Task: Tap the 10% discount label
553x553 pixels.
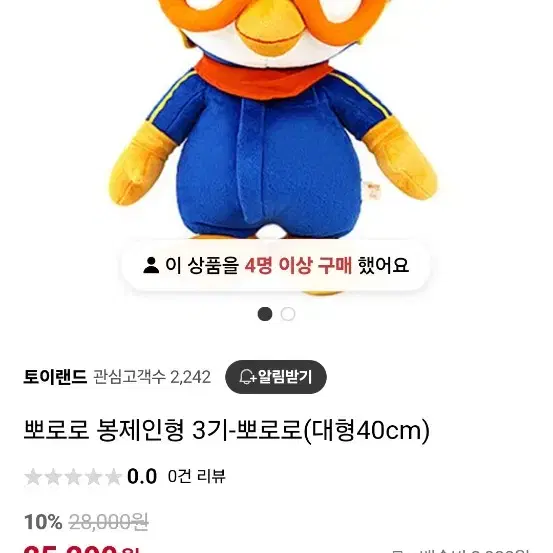Action: click(x=43, y=522)
